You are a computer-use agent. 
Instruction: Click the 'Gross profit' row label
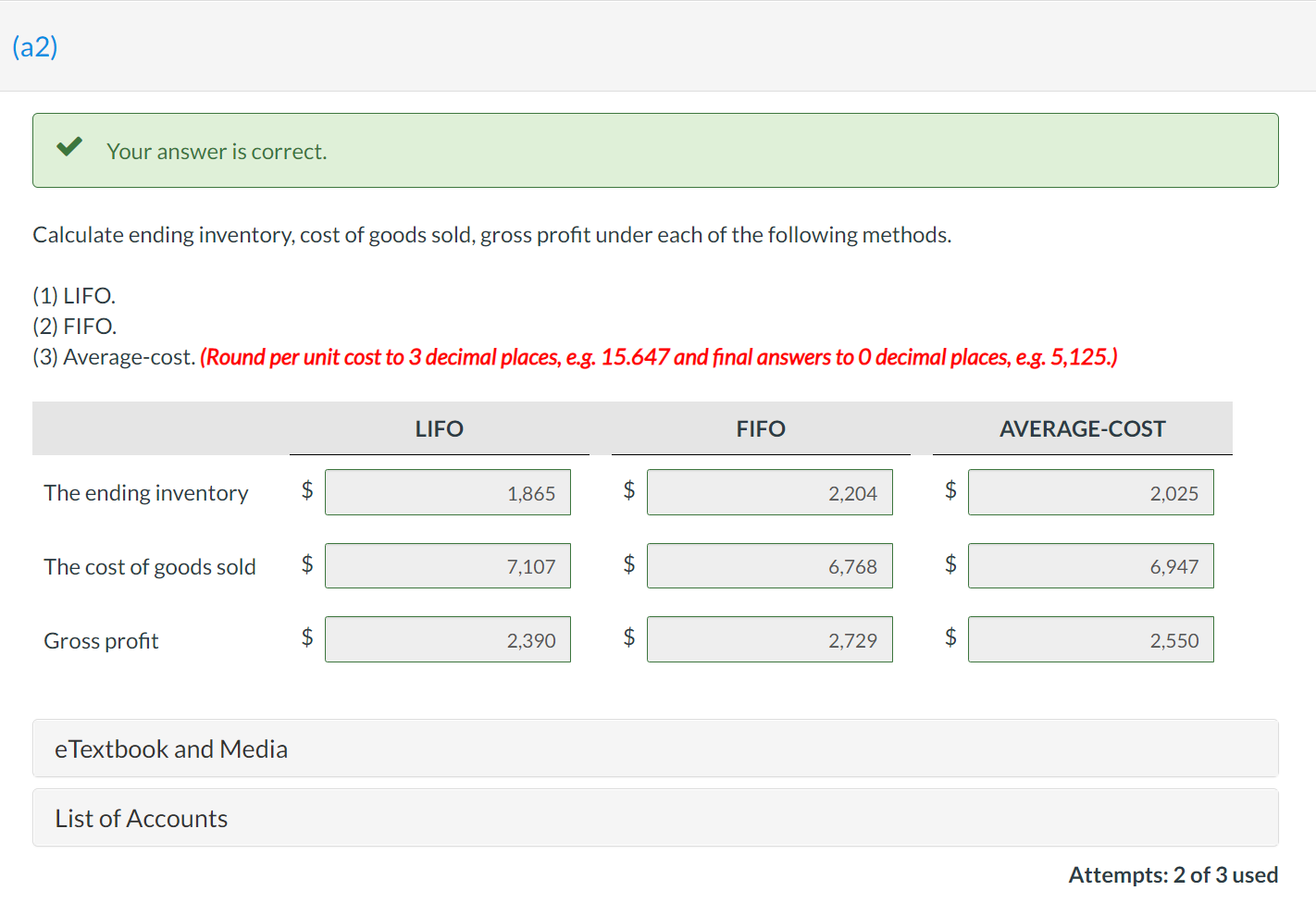[x=101, y=641]
